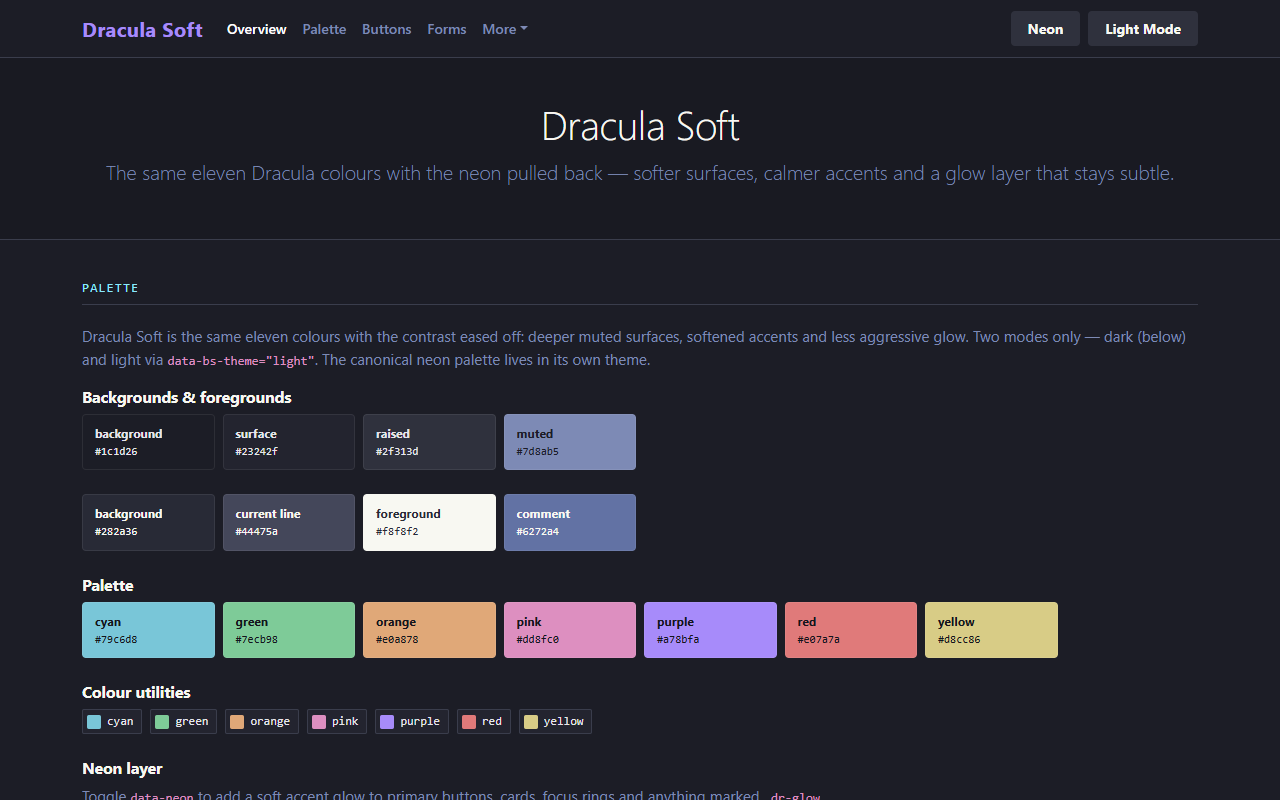The width and height of the screenshot is (1280, 800).
Task: Select the purple #a78bfa palette swatch
Action: pyautogui.click(x=710, y=630)
